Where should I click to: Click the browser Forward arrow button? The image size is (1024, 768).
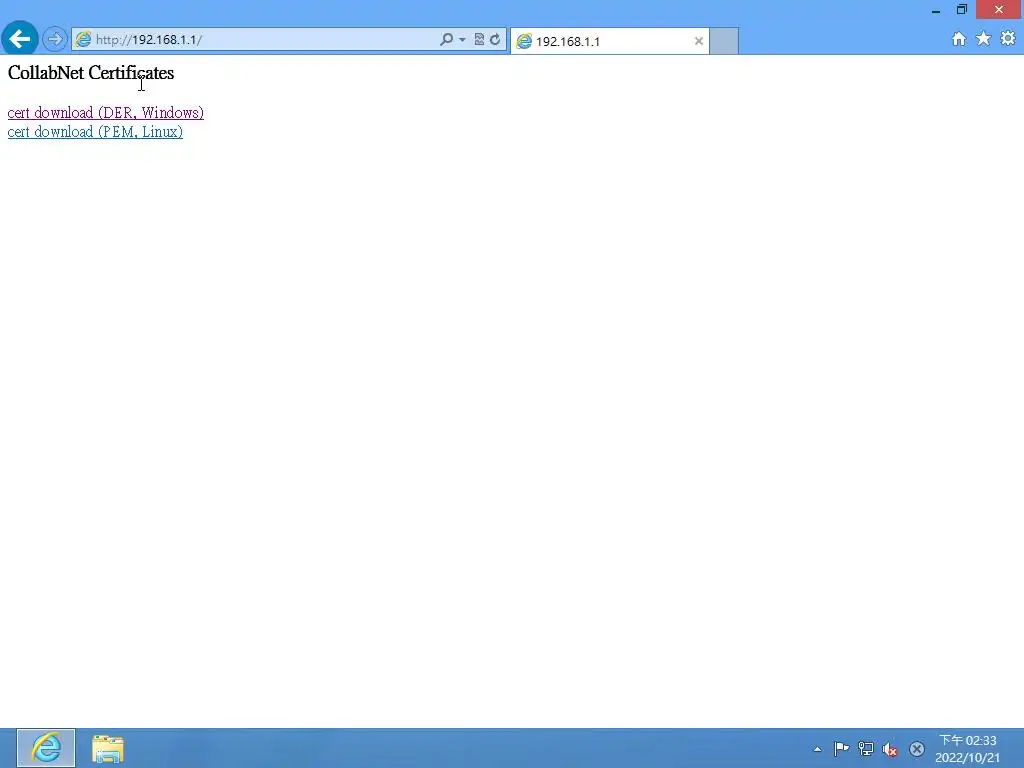tap(55, 39)
